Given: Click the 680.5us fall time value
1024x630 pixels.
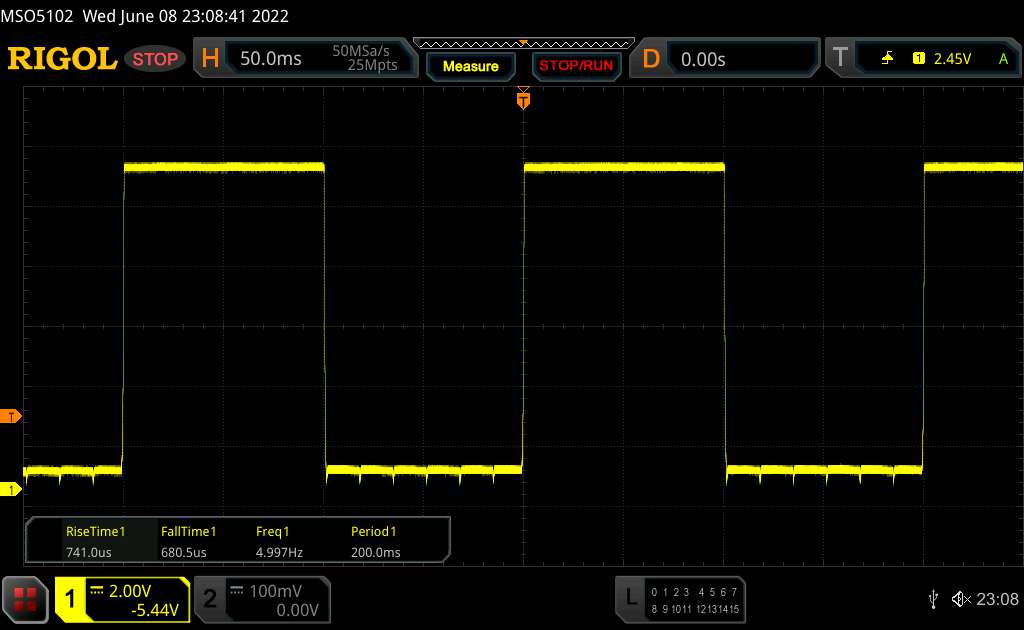Looking at the screenshot, I should click(x=184, y=552).
